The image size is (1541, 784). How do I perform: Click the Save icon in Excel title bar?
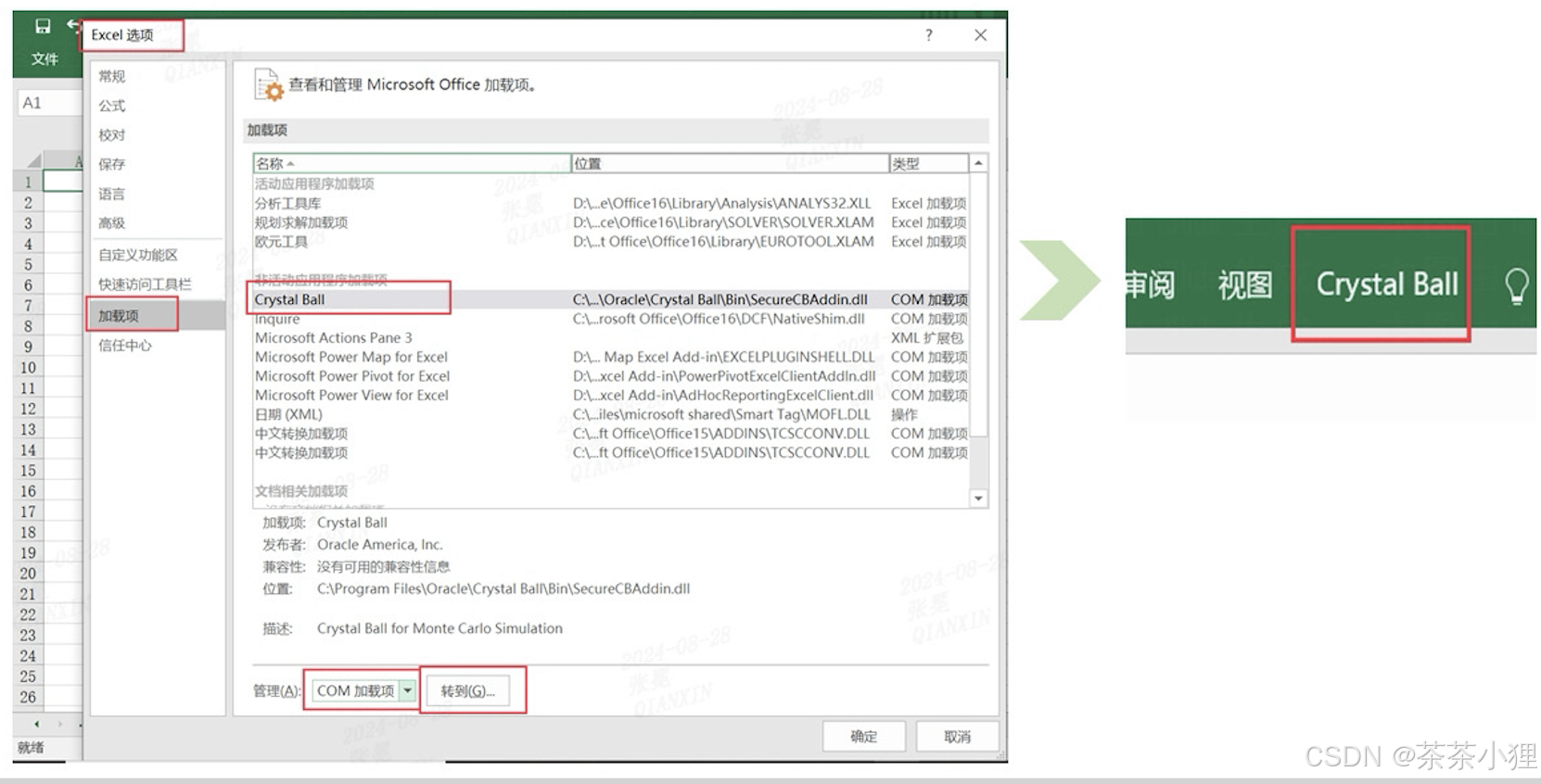43,26
